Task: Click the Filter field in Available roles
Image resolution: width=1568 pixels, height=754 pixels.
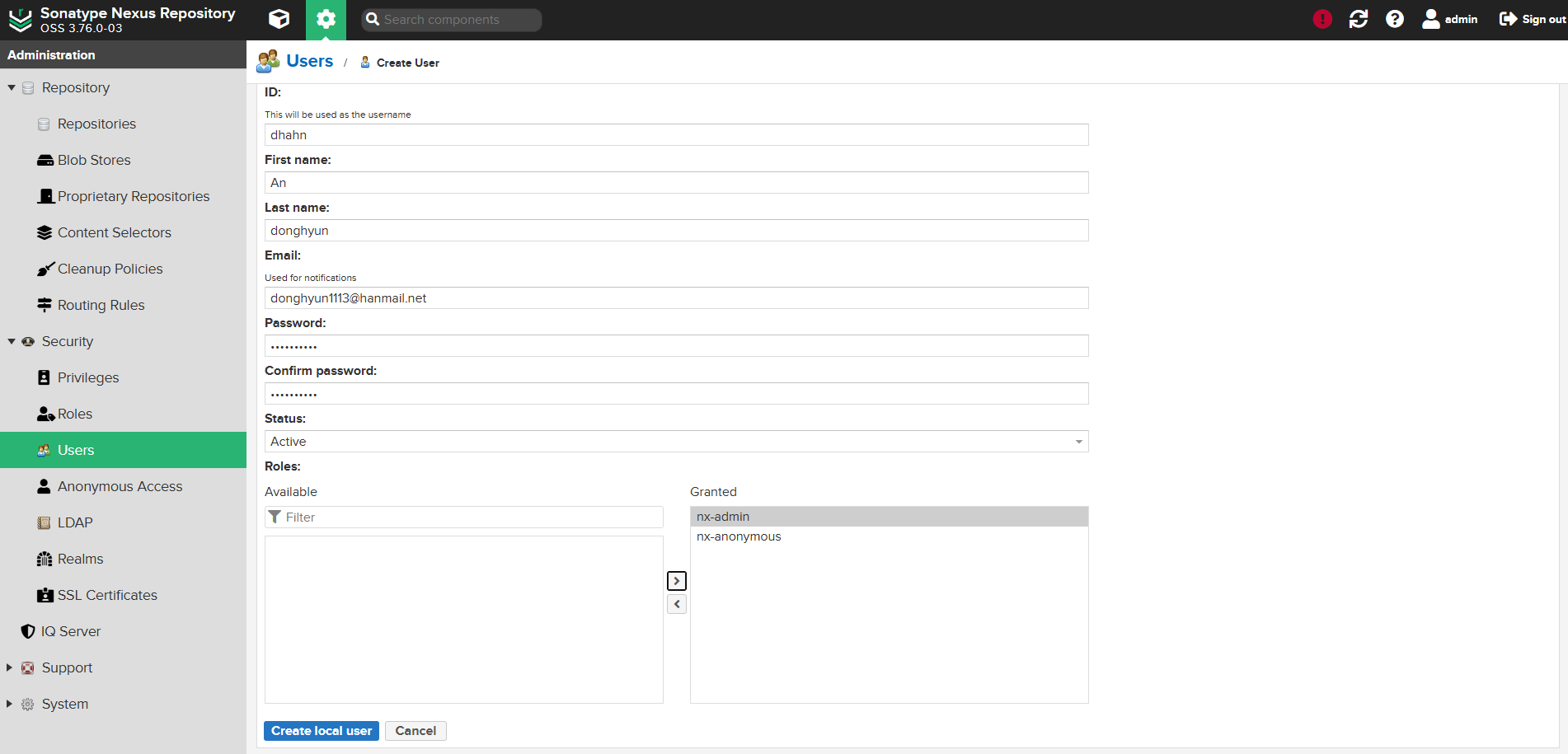Action: pyautogui.click(x=463, y=517)
